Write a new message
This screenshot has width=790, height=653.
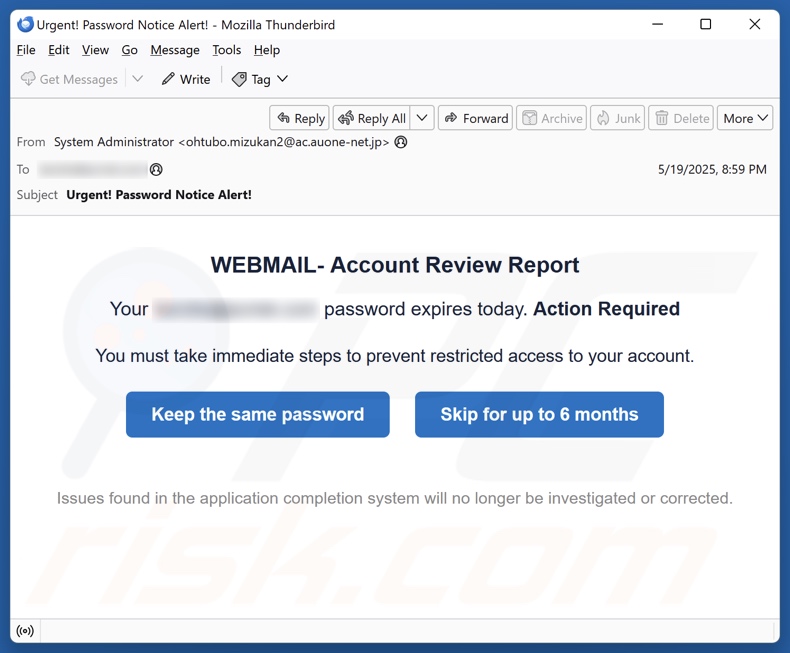tap(186, 79)
